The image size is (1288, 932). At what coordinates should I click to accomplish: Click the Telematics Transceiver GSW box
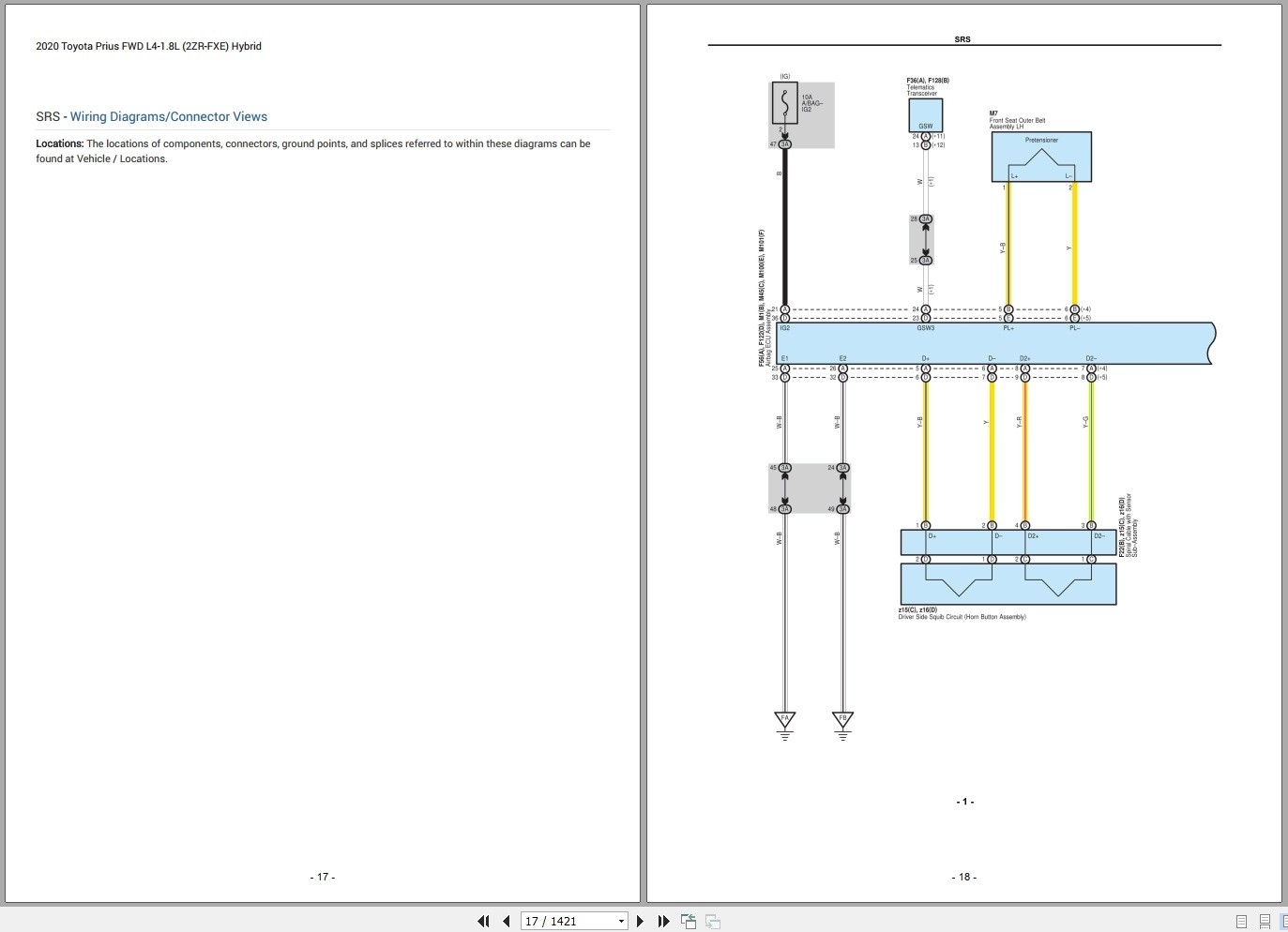coord(925,115)
